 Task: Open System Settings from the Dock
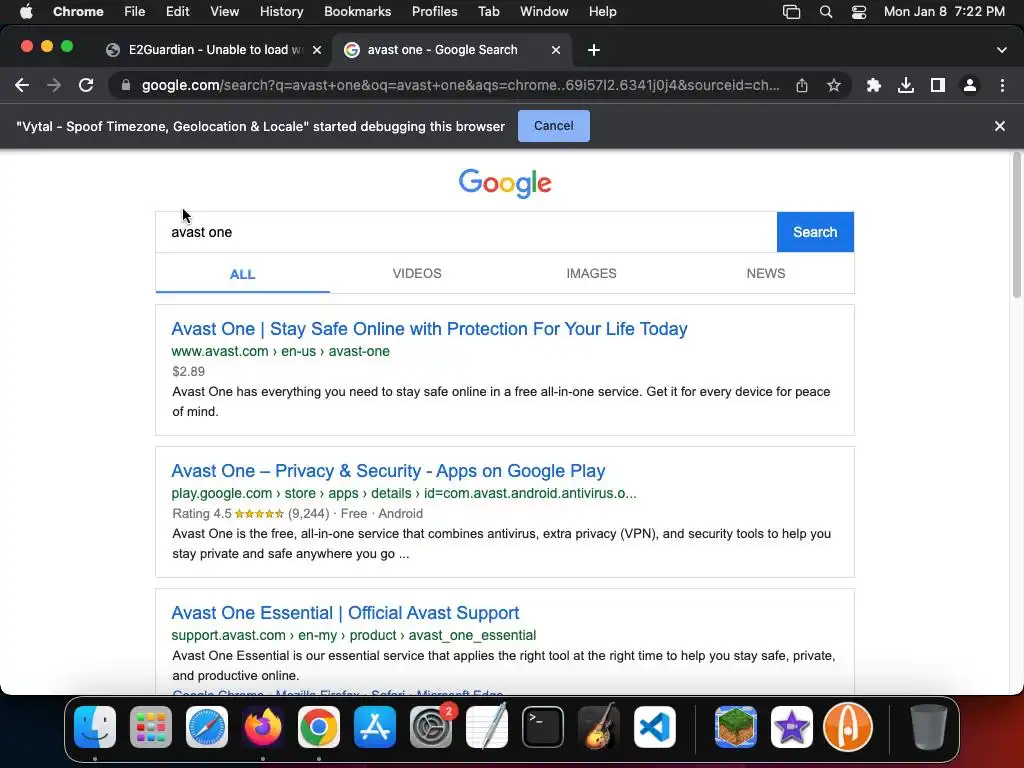(431, 727)
